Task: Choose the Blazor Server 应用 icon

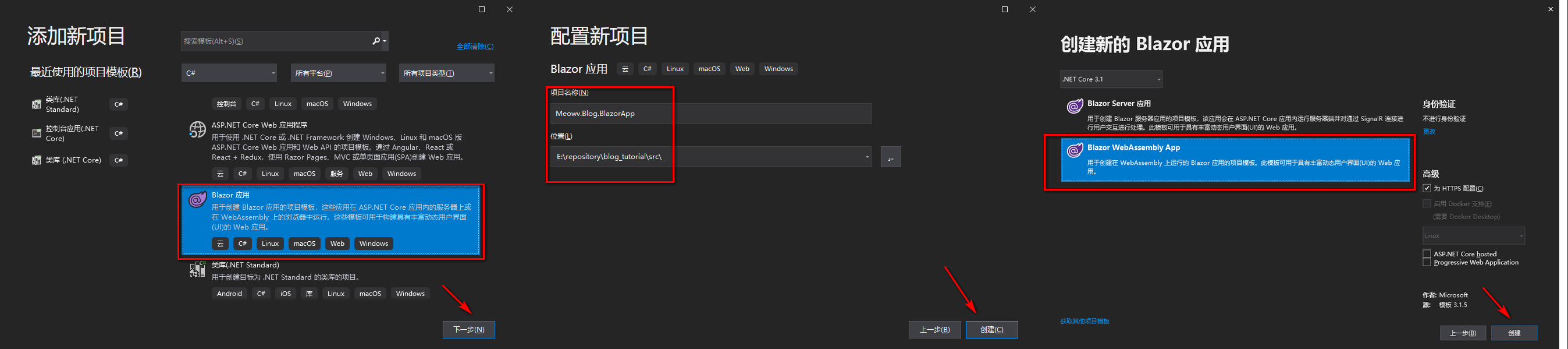Action: [x=1075, y=107]
